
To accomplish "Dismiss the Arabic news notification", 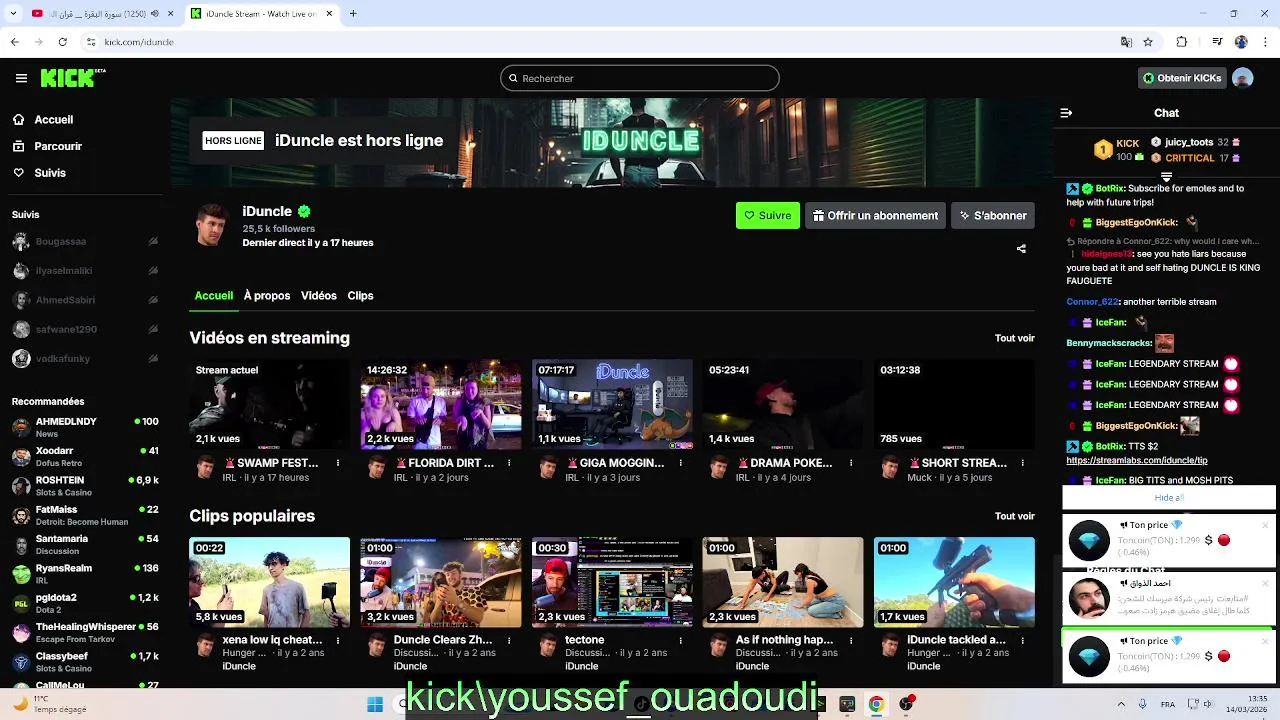I will [1265, 583].
